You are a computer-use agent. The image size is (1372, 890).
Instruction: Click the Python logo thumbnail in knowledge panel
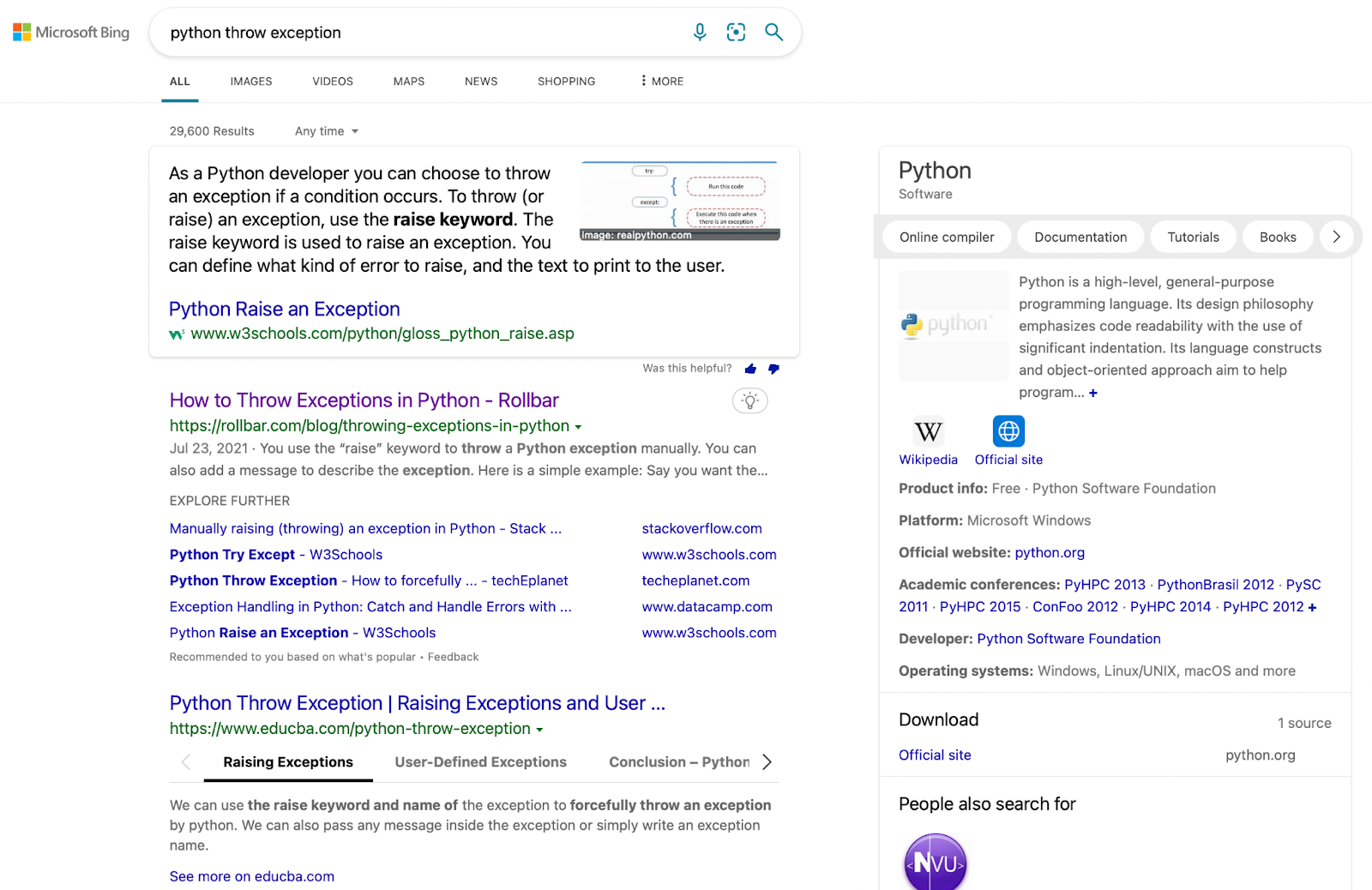click(x=953, y=325)
